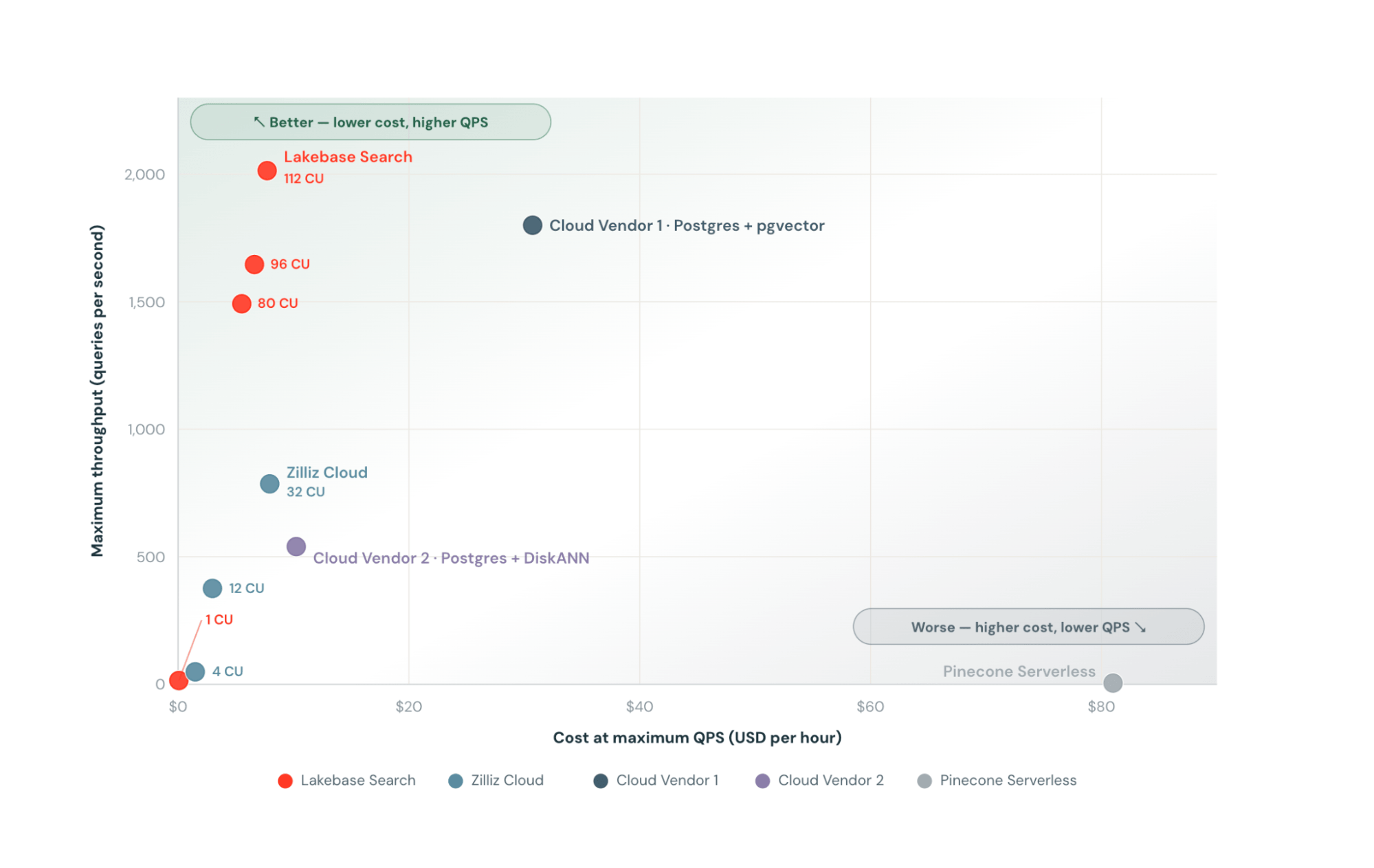Click the 'Lakebase Search' legend label

[x=358, y=781]
